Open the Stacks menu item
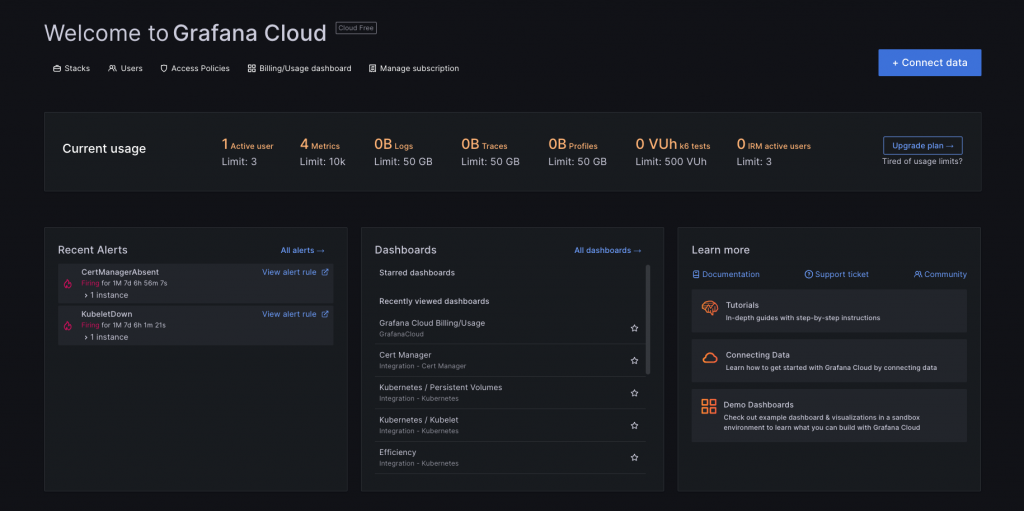The width and height of the screenshot is (1024, 511). tap(72, 69)
